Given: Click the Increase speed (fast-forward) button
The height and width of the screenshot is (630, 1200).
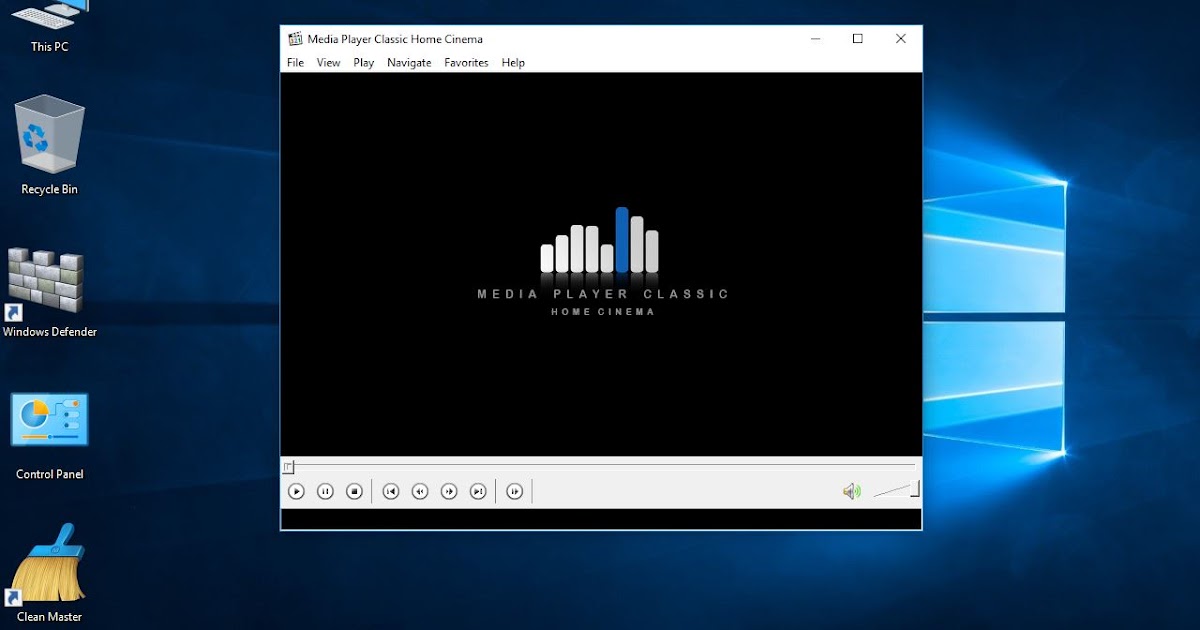Looking at the screenshot, I should [x=449, y=491].
